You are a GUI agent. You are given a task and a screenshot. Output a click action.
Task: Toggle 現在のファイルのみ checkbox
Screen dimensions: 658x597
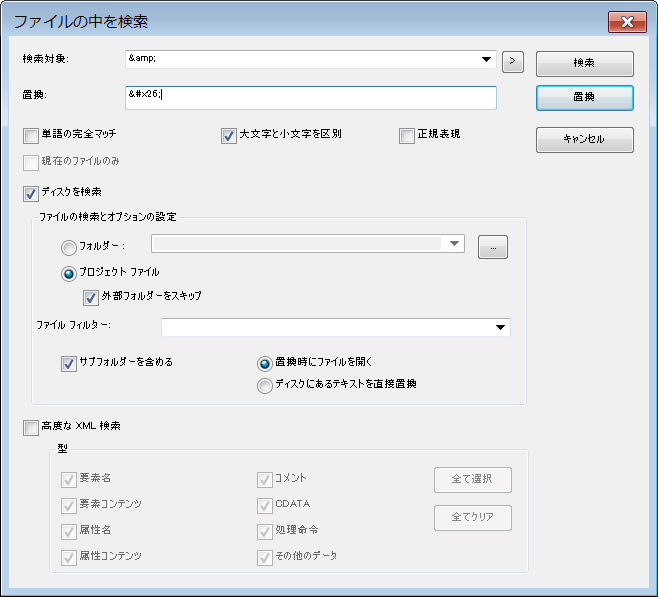tap(31, 163)
